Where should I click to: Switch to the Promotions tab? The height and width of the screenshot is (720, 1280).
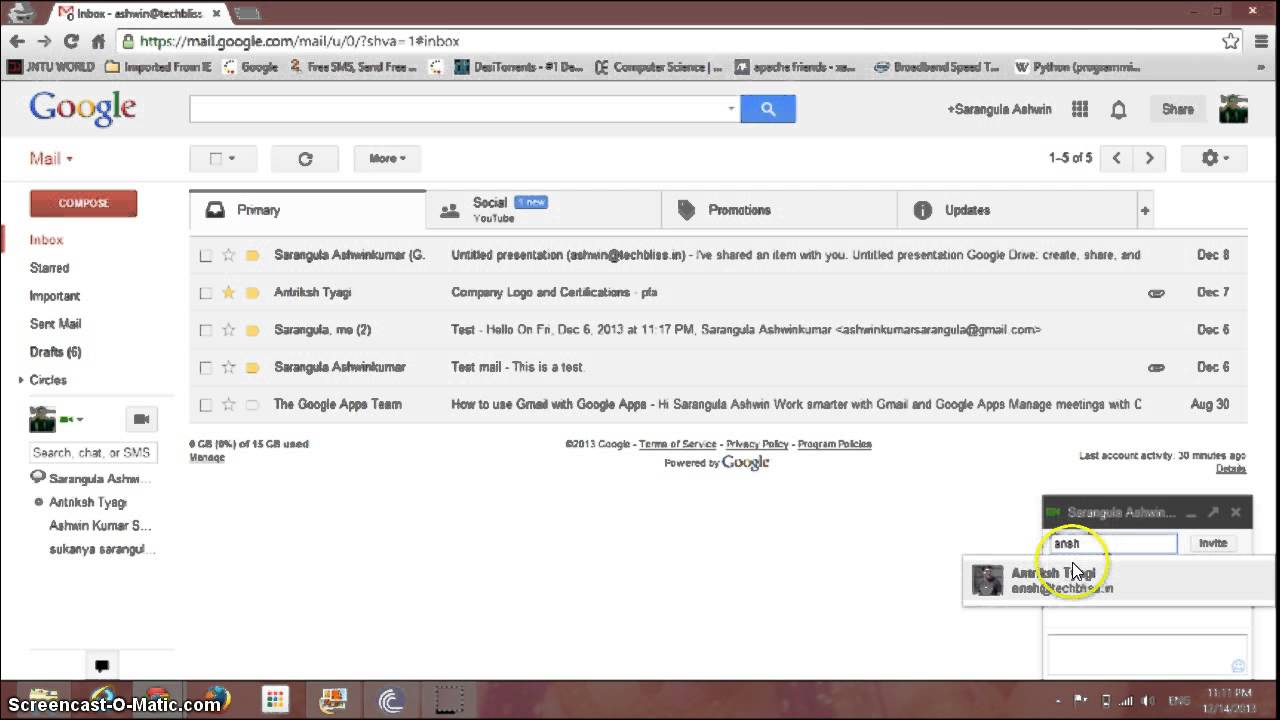779,210
